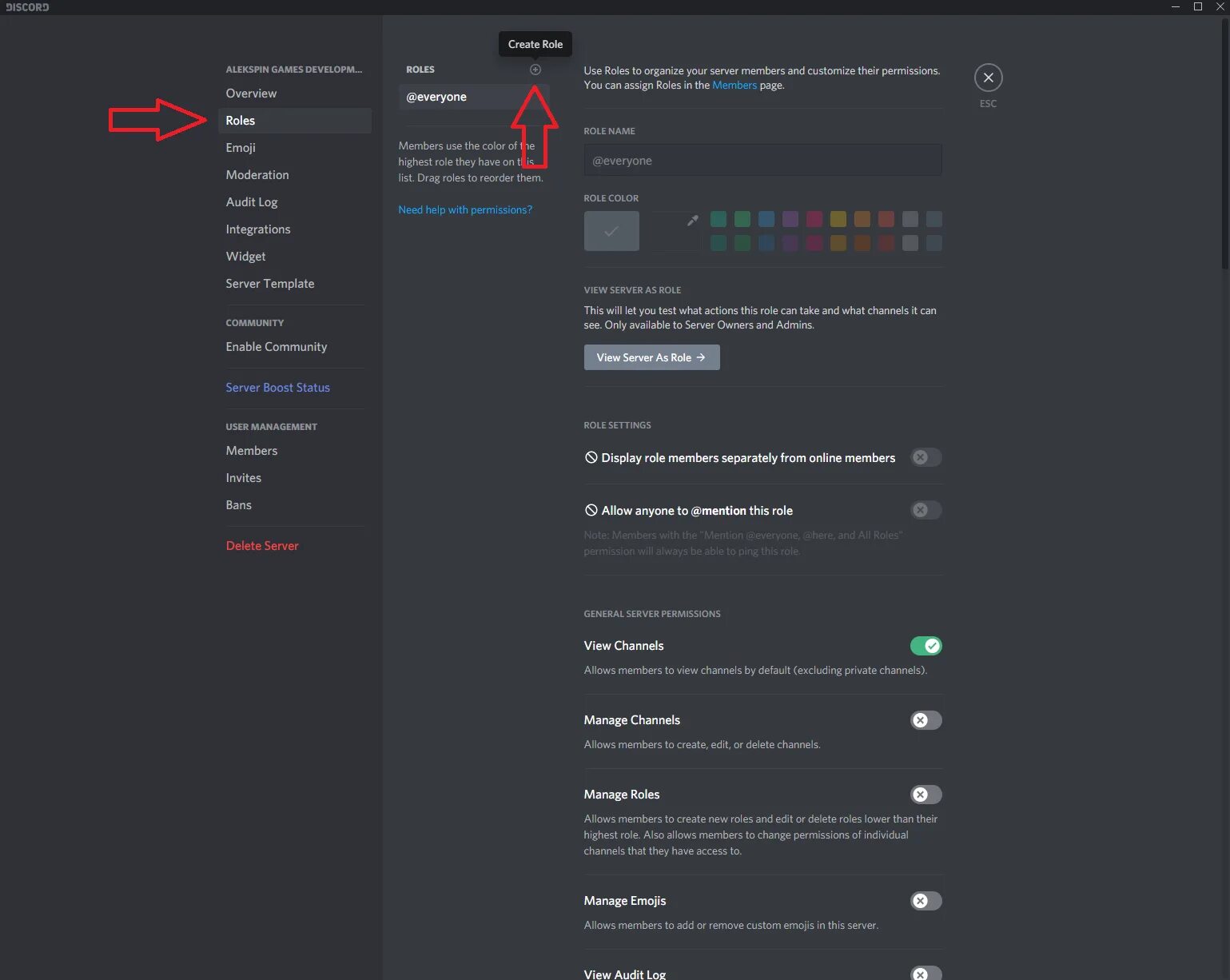The image size is (1230, 980).
Task: Choose the pink swatch in the top row
Action: (814, 219)
